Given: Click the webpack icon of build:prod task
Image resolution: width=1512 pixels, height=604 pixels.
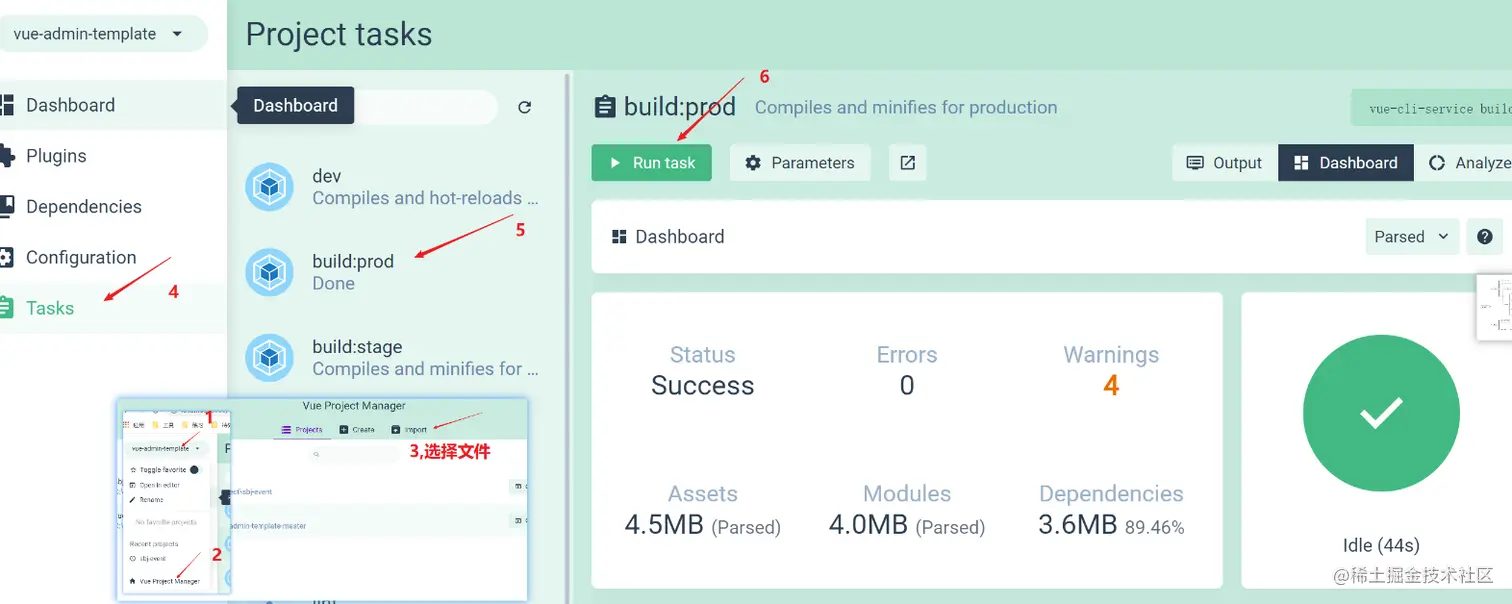Looking at the screenshot, I should (x=269, y=272).
